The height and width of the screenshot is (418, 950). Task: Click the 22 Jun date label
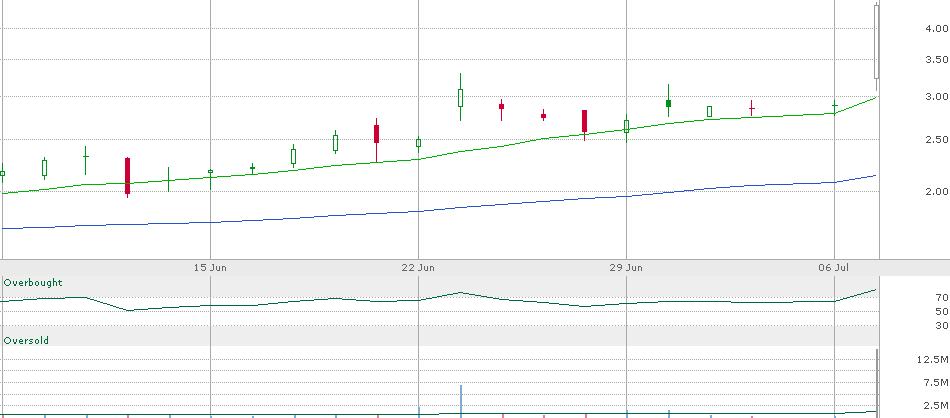point(418,268)
